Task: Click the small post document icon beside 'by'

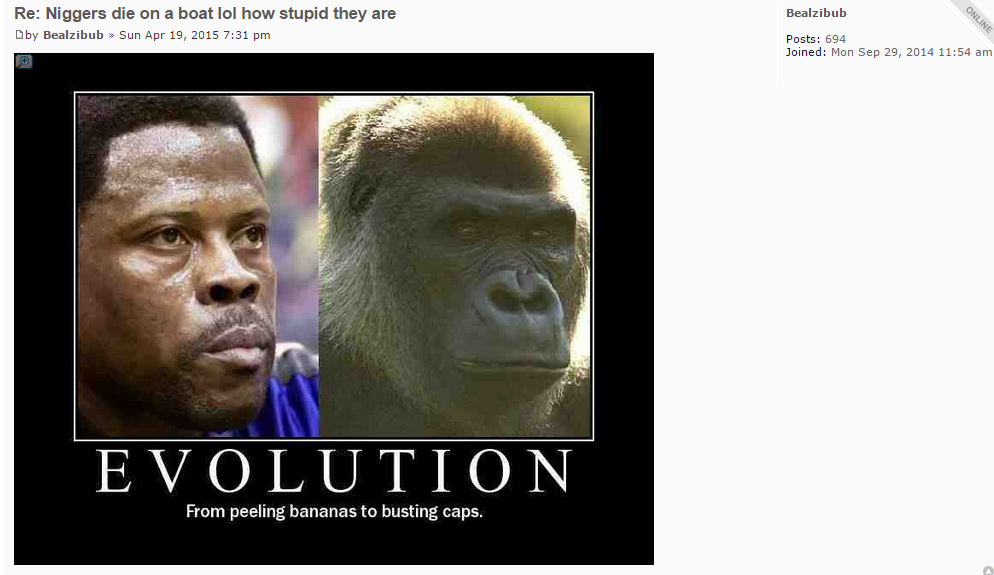Action: pyautogui.click(x=19, y=35)
